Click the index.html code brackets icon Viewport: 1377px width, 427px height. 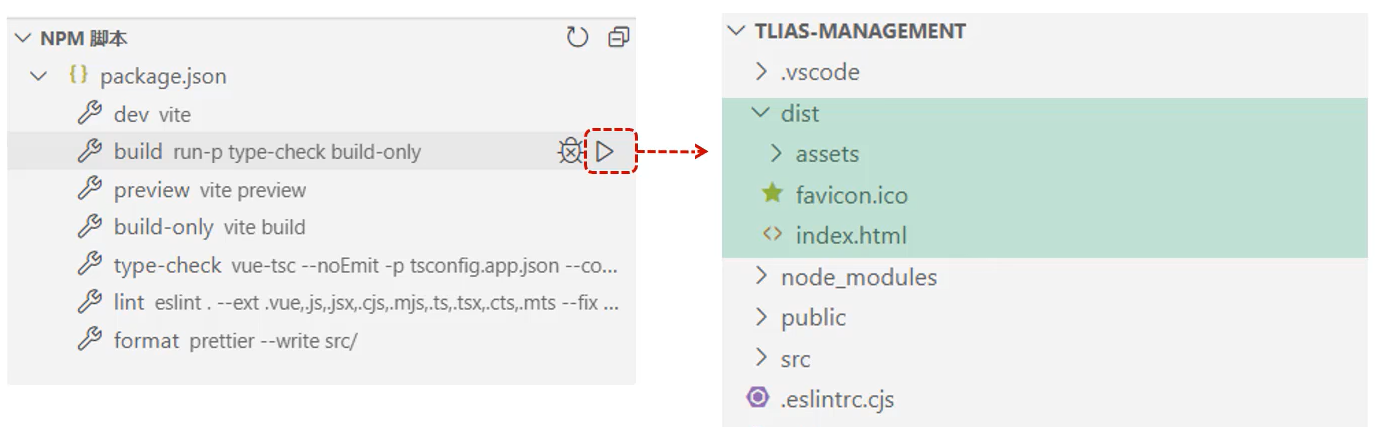772,235
